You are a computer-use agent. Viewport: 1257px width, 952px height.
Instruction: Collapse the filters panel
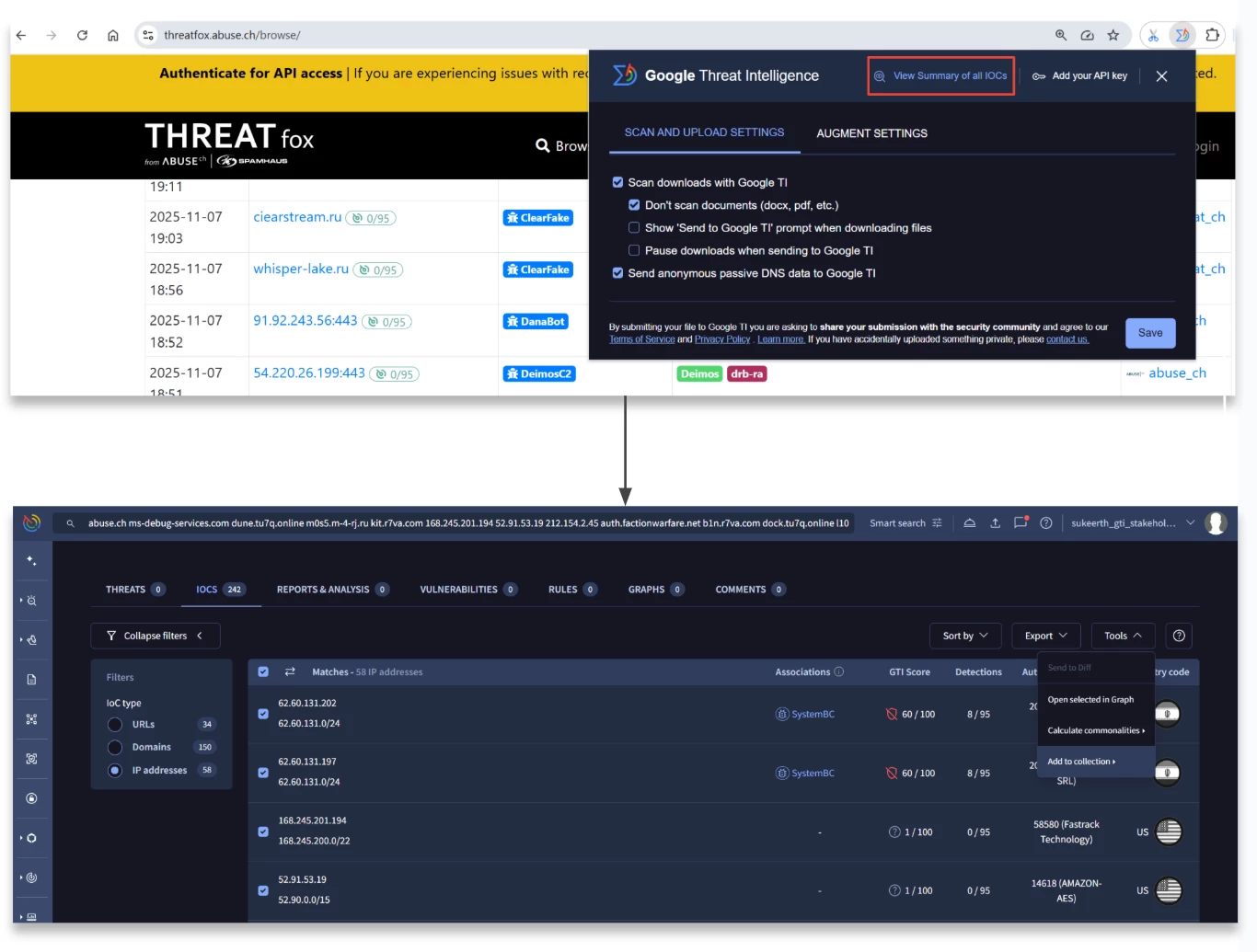(155, 636)
